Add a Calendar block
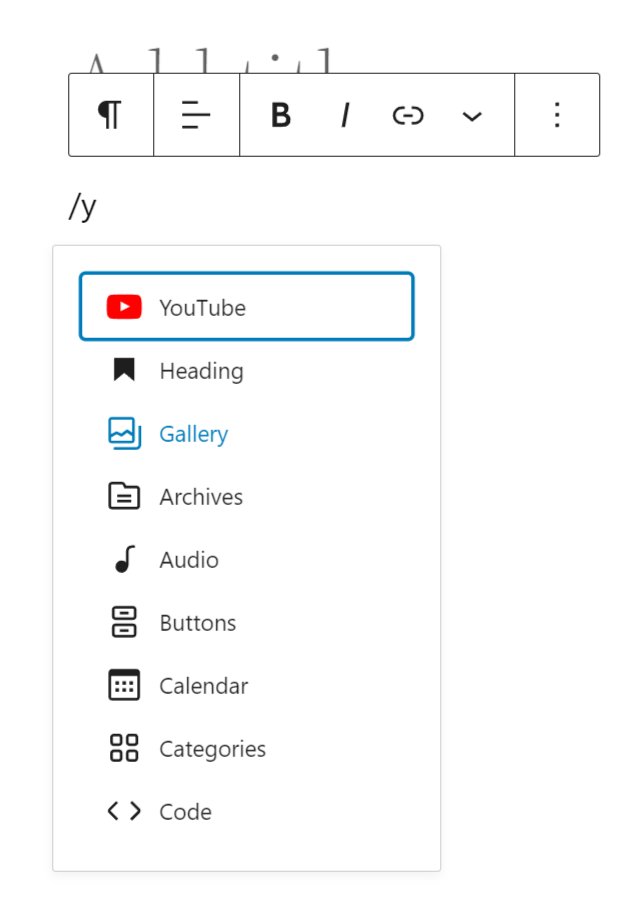Screen dimensions: 631x904 tap(203, 685)
